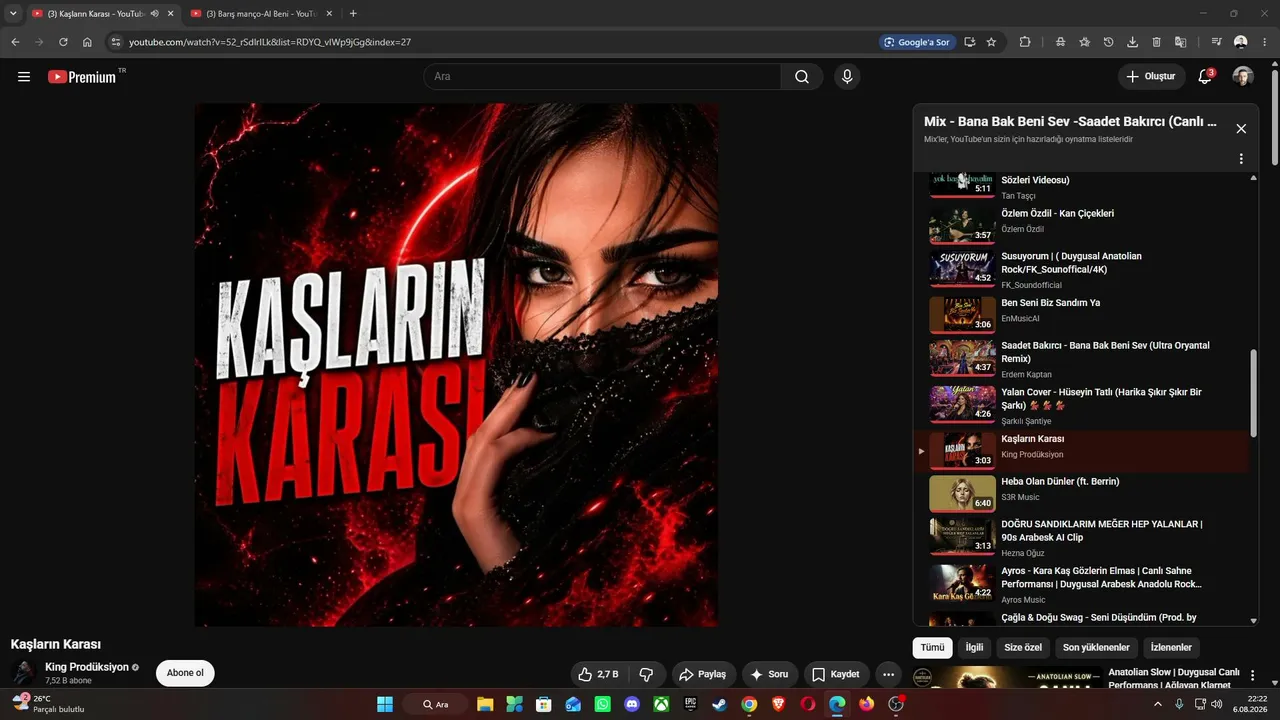Click the Windows taskbar search box

[435, 704]
